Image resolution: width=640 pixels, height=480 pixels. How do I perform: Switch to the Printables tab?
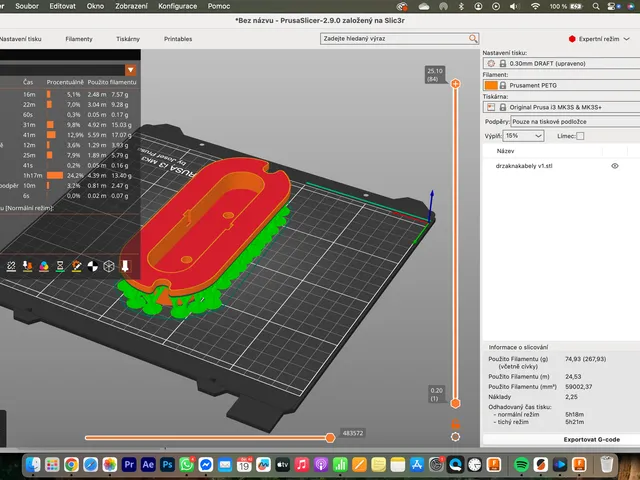(x=178, y=39)
